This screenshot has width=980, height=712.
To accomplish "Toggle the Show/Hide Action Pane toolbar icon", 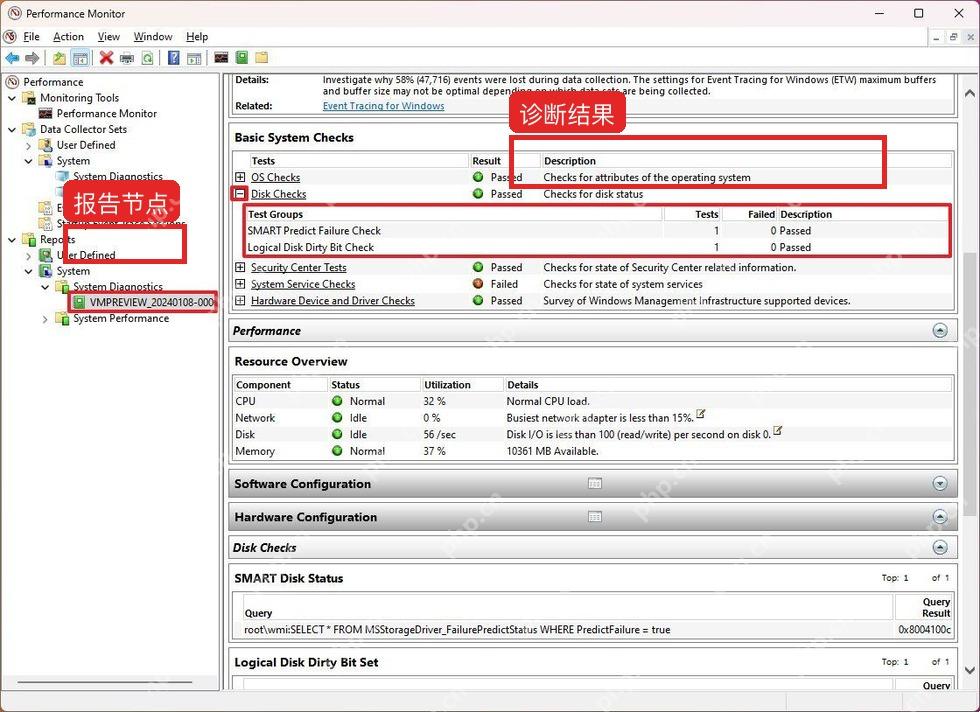I will point(194,58).
